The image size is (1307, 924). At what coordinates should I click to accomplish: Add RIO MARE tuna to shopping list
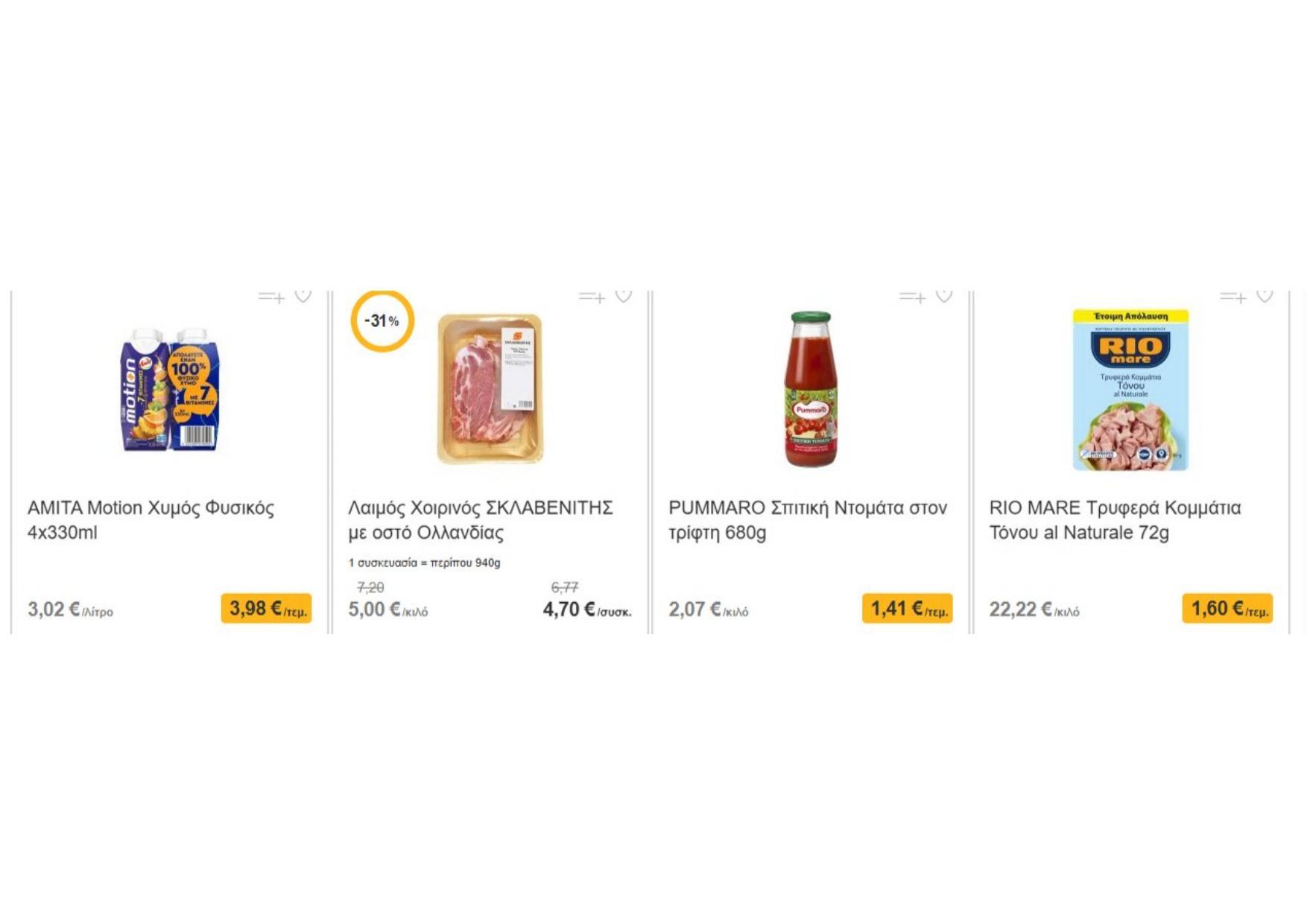tap(1233, 297)
